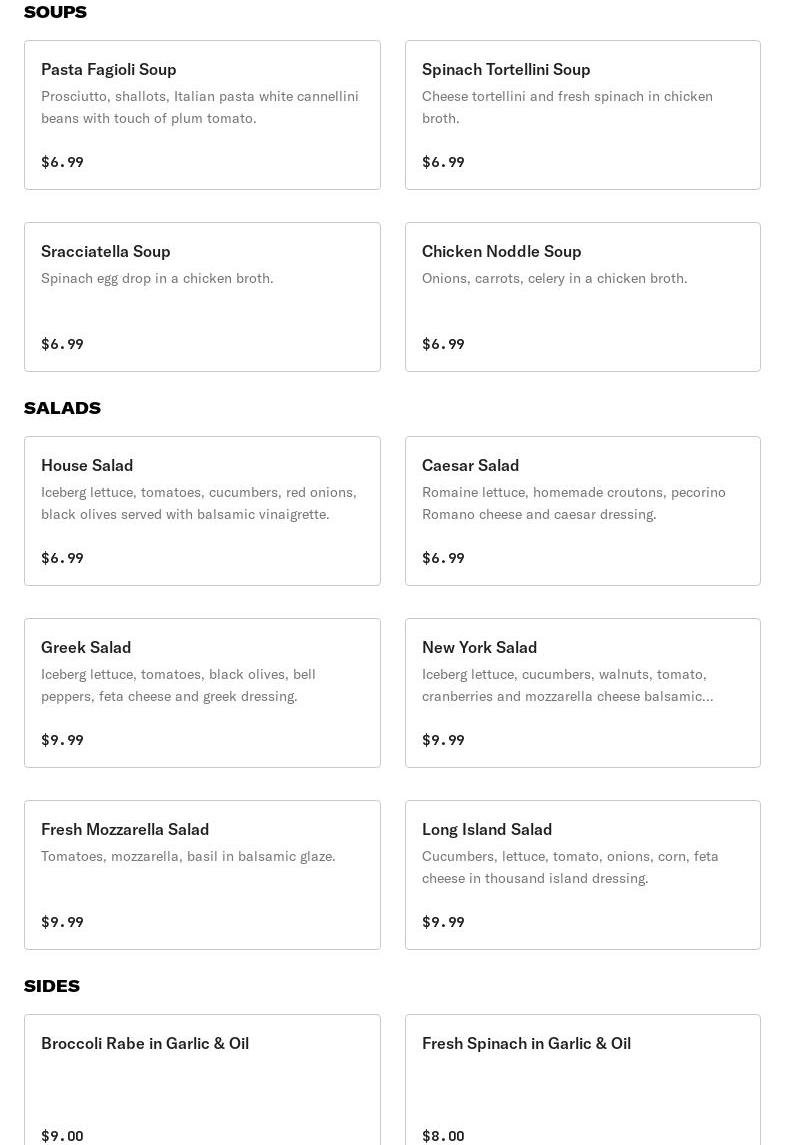The width and height of the screenshot is (785, 1145).
Task: Click the SOUPS section heading
Action: [55, 12]
